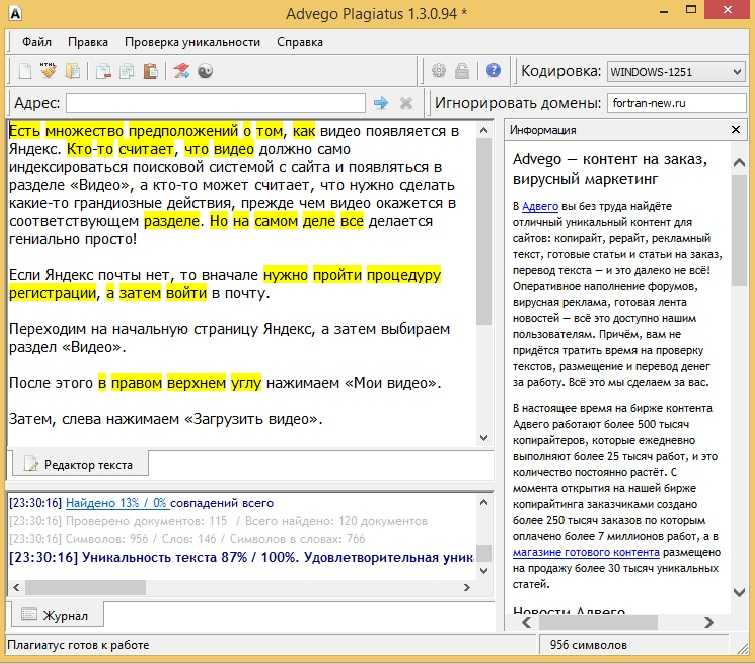The height and width of the screenshot is (664, 755).
Task: Click status bar text Плагиатус готов к работе
Action: (78, 645)
